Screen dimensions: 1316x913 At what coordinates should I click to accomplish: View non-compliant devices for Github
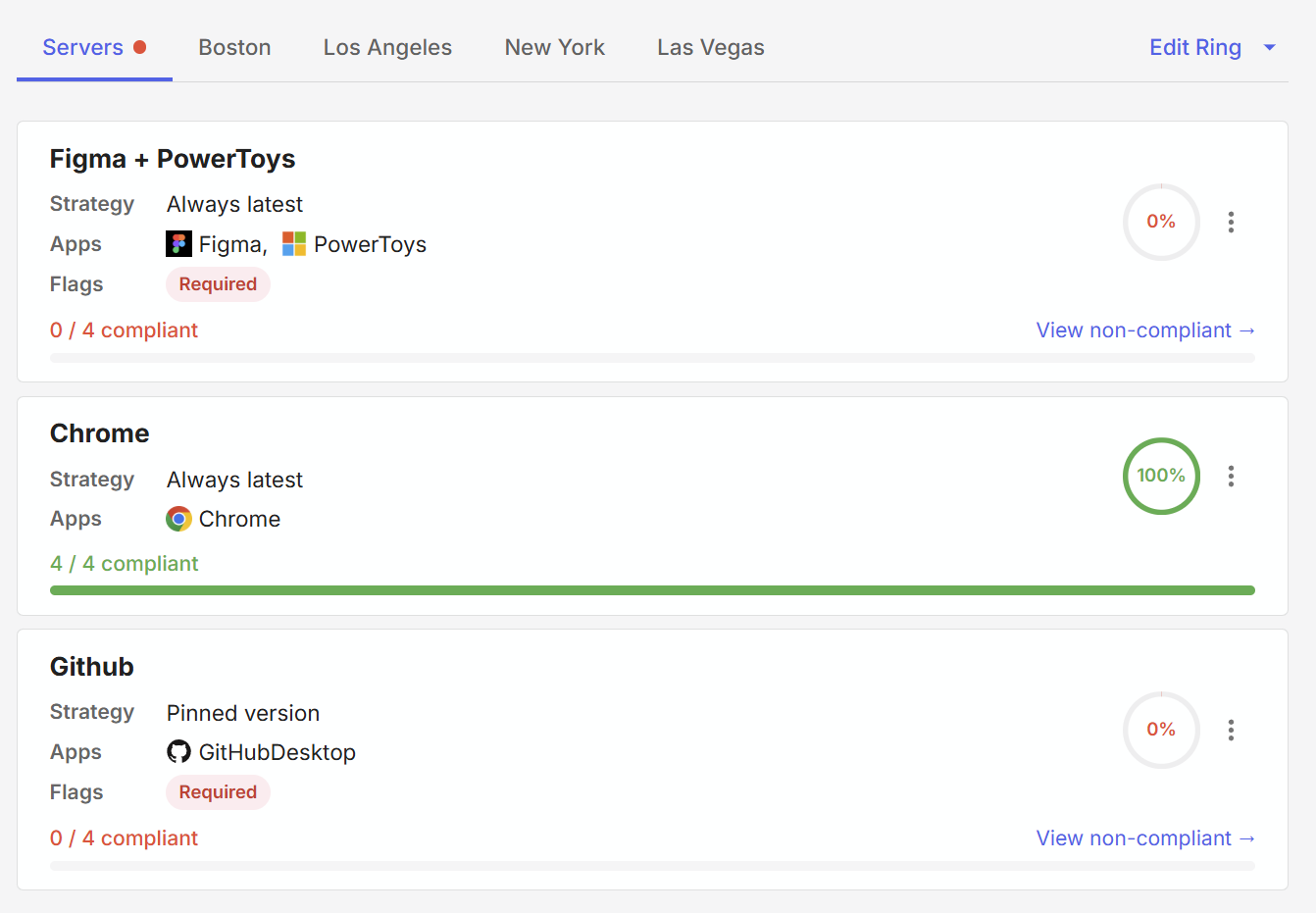[x=1145, y=838]
